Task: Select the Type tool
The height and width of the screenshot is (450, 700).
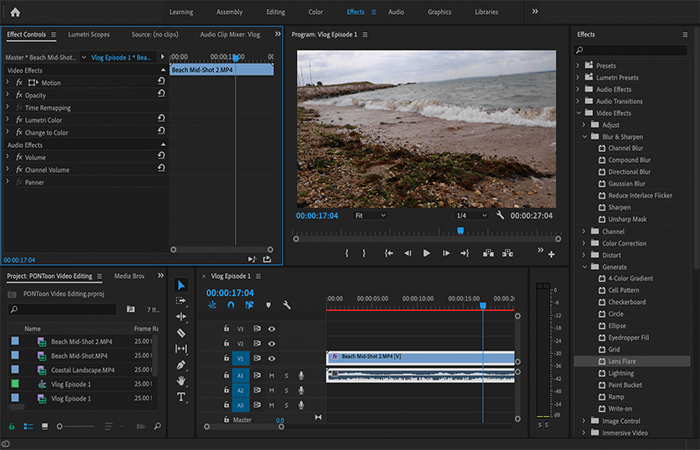Action: [x=181, y=397]
